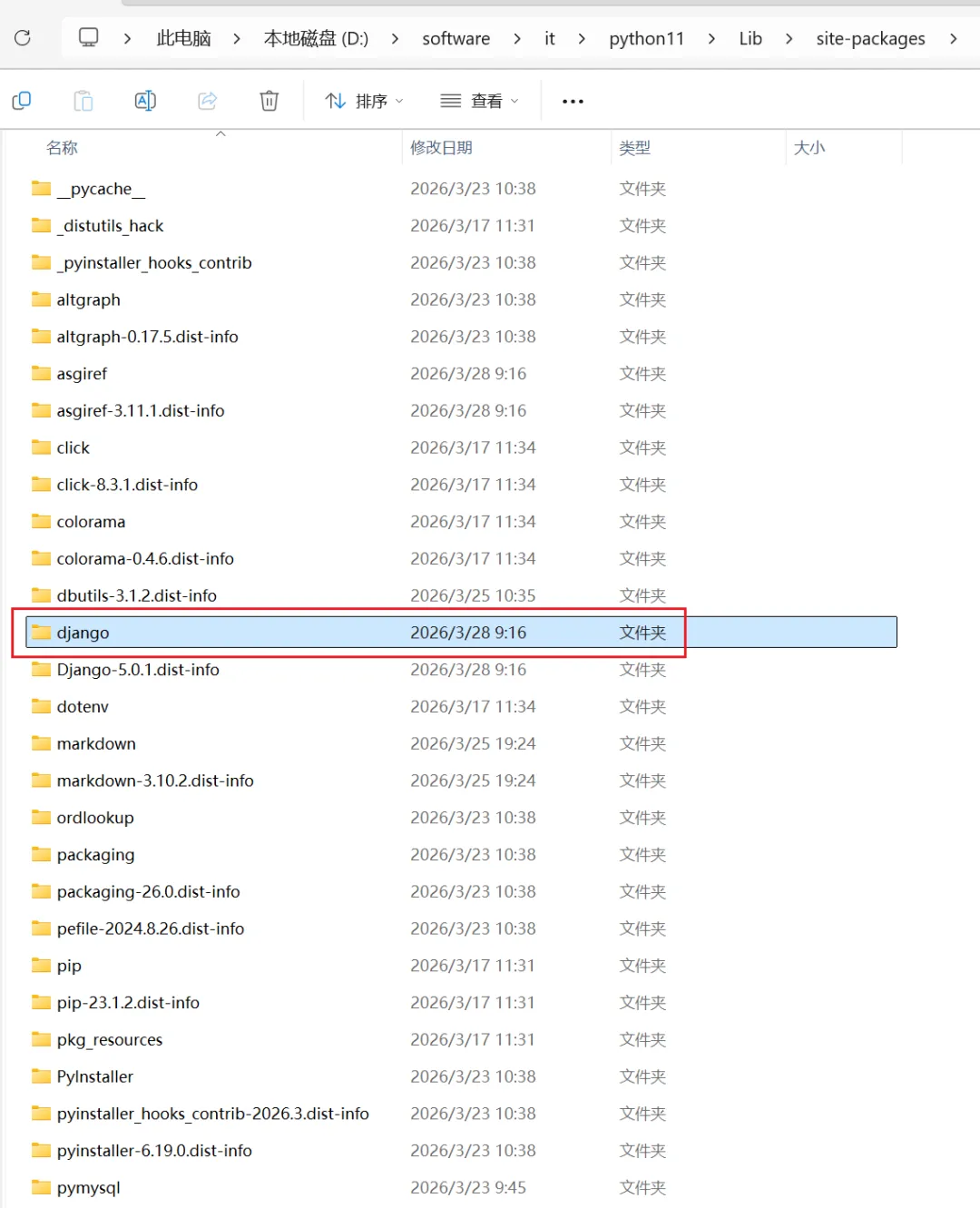Click date 2026/3/25 10:35 of dbutils row
The width and height of the screenshot is (980, 1208).
tap(473, 595)
